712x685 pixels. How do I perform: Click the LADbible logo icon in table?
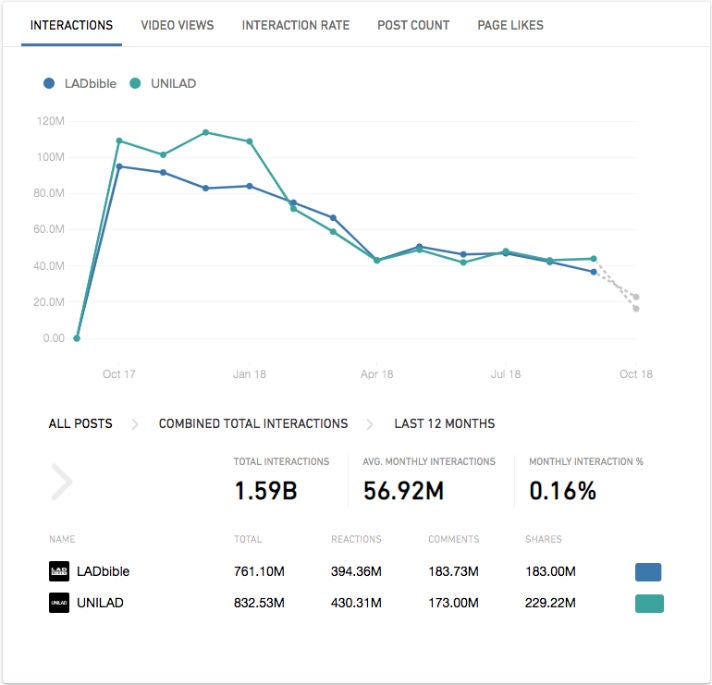tap(59, 571)
